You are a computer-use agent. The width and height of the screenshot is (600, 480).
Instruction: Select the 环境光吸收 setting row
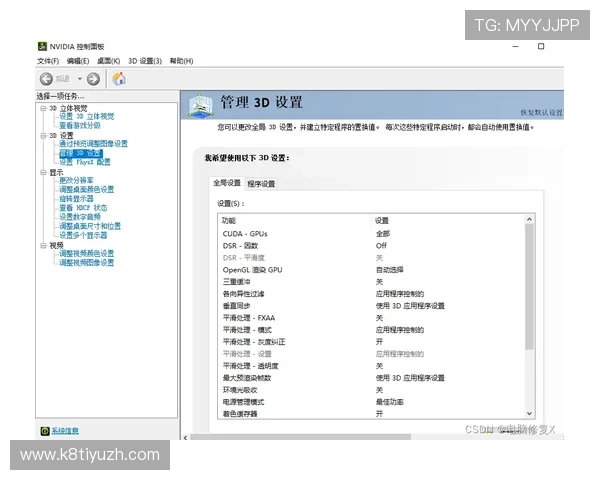point(371,390)
